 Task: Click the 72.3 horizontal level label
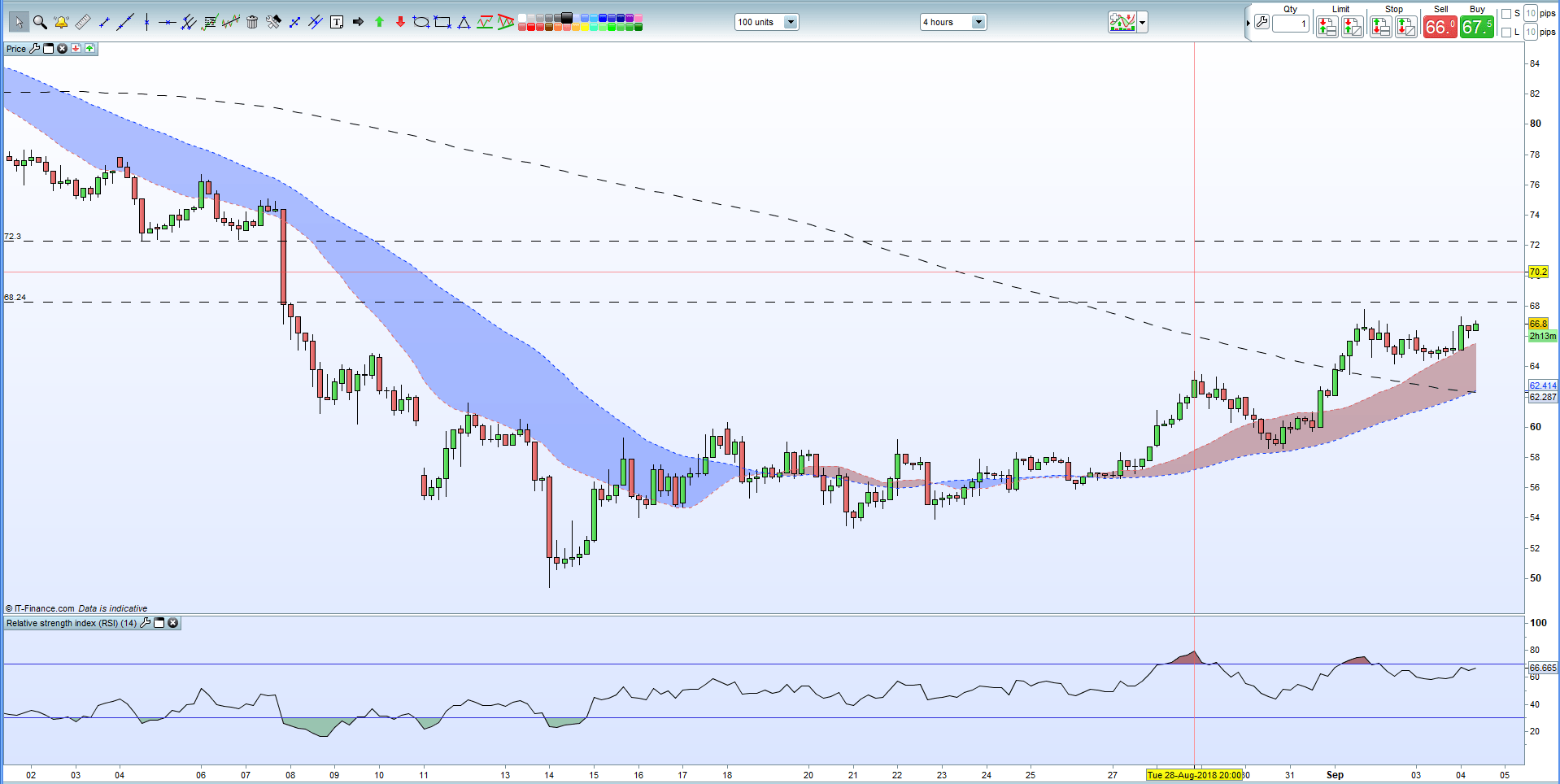(12, 237)
